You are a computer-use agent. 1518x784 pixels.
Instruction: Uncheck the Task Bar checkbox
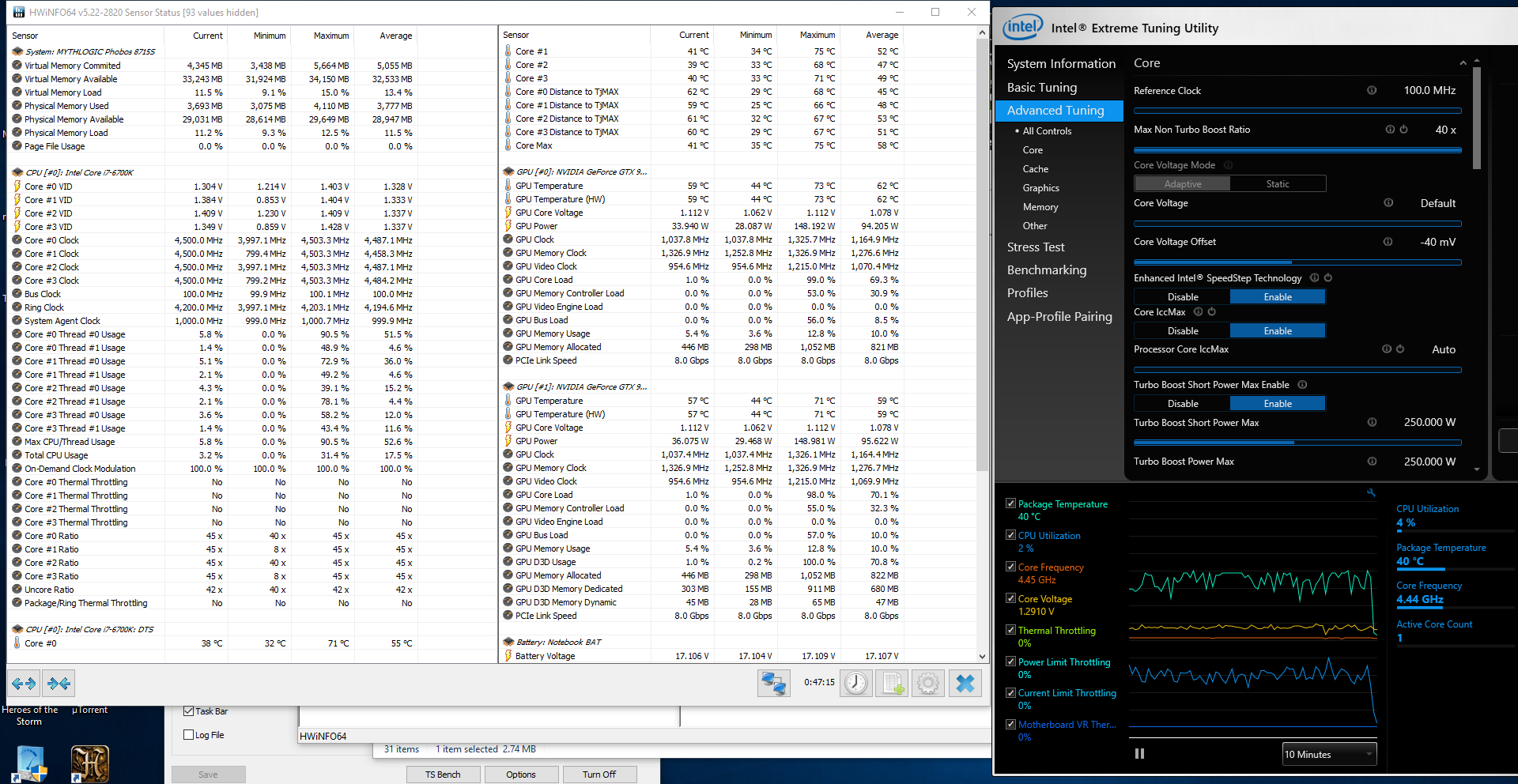coord(188,710)
